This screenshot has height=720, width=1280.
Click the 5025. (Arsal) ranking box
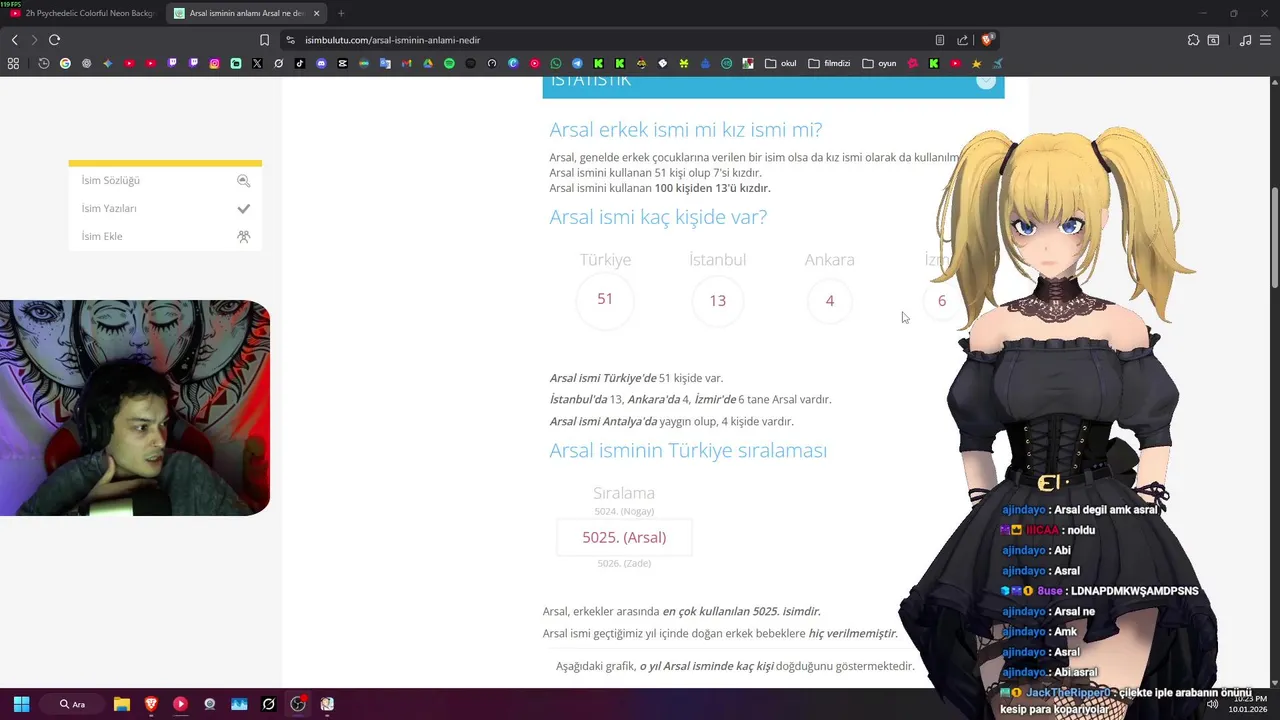(x=624, y=537)
